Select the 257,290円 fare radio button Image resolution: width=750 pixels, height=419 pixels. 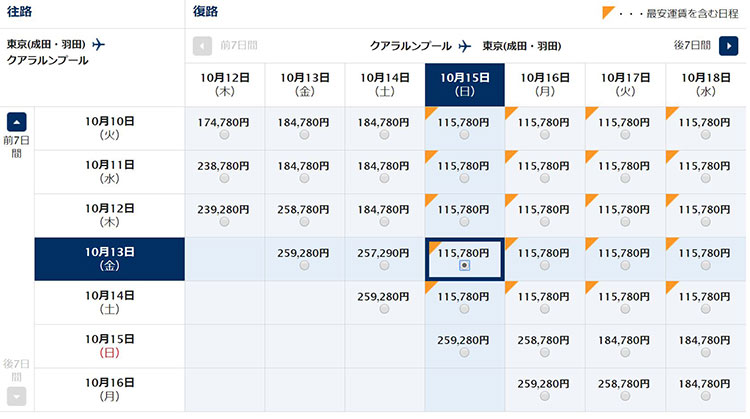384,265
